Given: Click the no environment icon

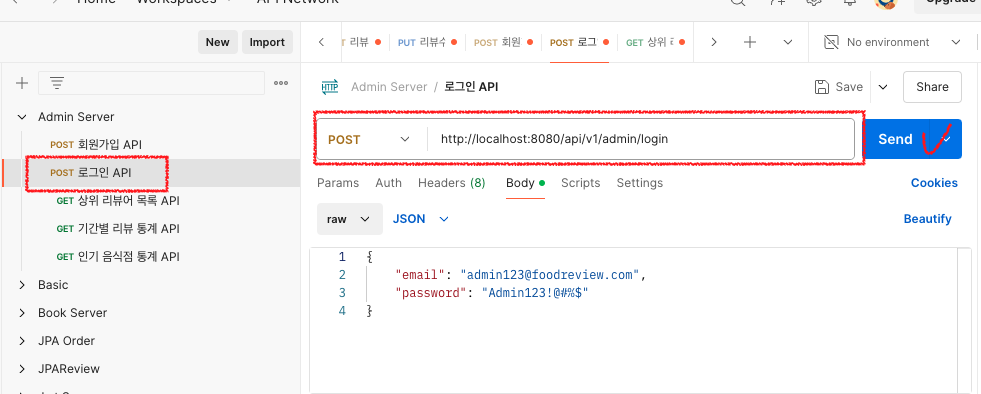Looking at the screenshot, I should click(x=831, y=42).
